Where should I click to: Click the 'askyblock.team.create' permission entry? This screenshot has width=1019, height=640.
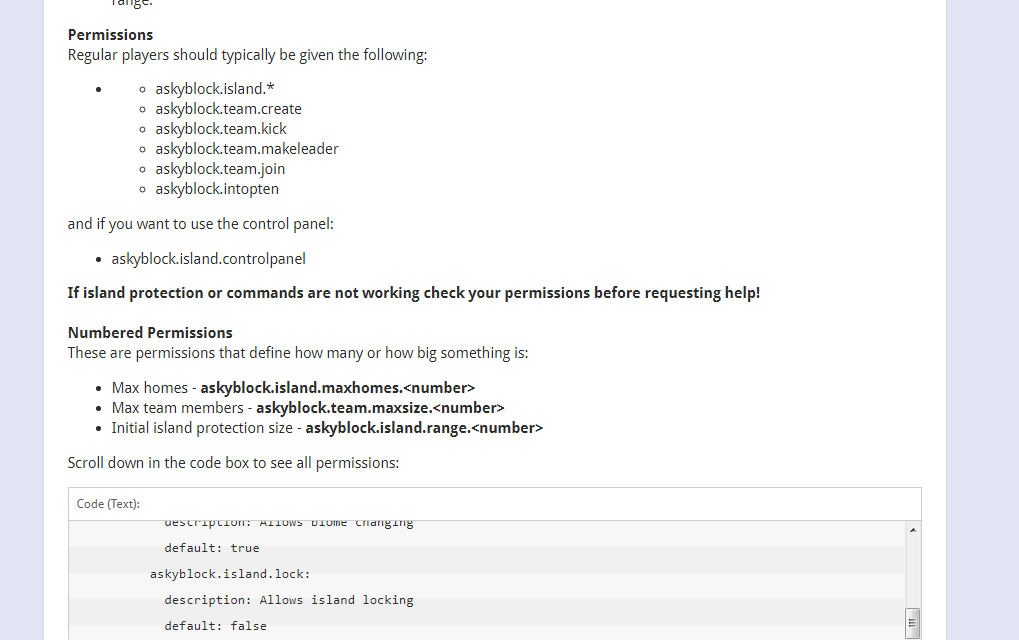(228, 109)
